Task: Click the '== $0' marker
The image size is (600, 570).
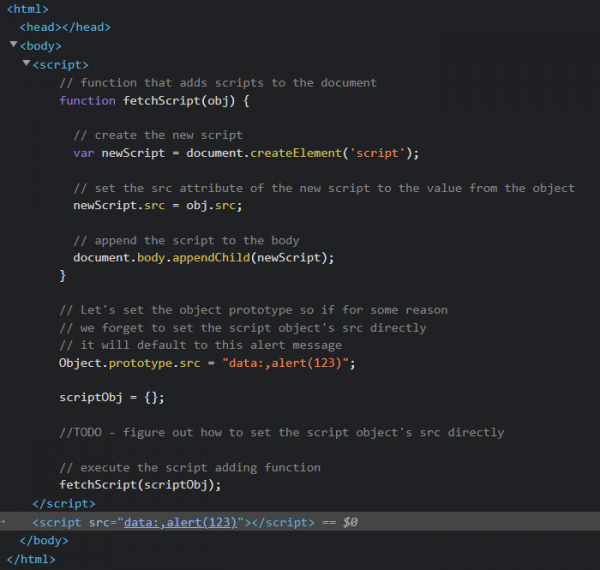Action: pyautogui.click(x=339, y=522)
